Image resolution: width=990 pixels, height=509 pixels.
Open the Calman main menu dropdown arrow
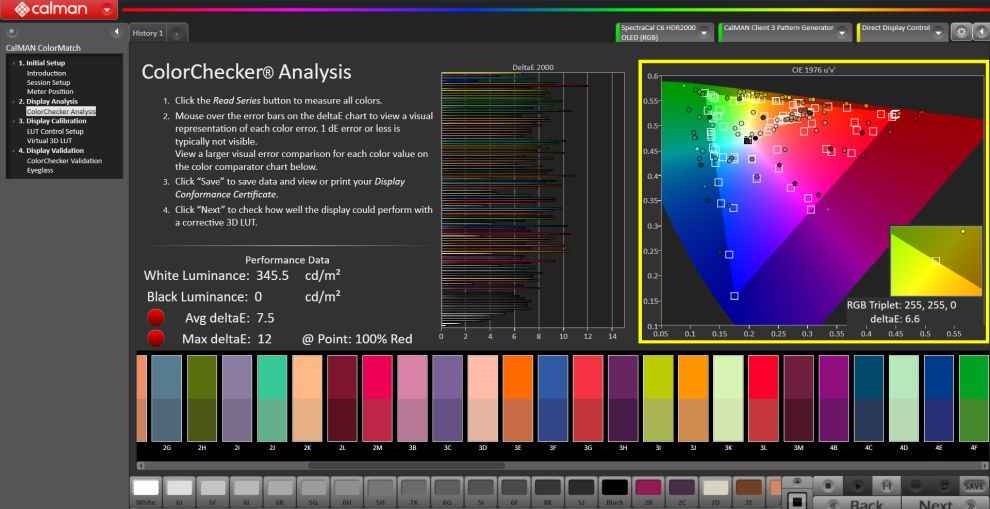point(107,9)
